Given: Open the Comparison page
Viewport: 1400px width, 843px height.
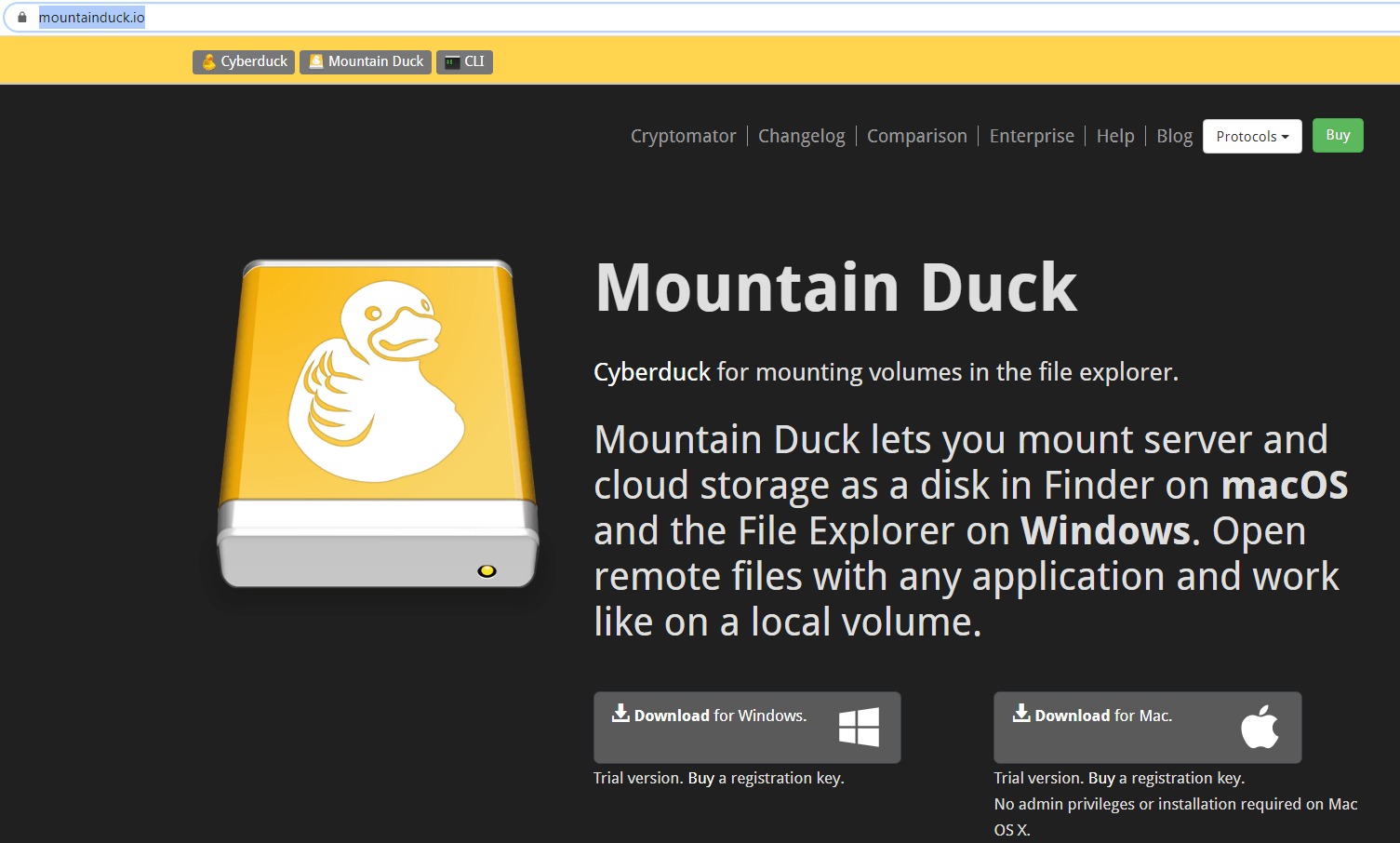Looking at the screenshot, I should [917, 136].
